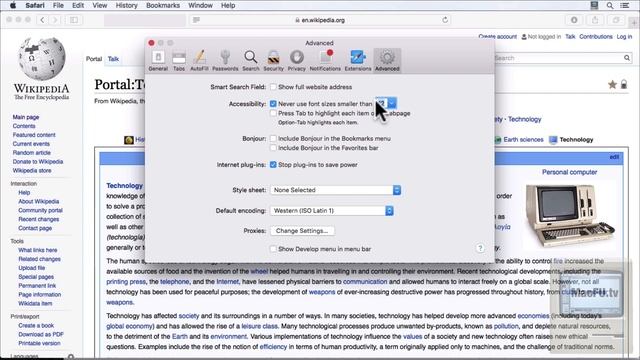Open the Bookmarks menu
Image resolution: width=640 pixels, height=360 pixels.
pos(163,5)
